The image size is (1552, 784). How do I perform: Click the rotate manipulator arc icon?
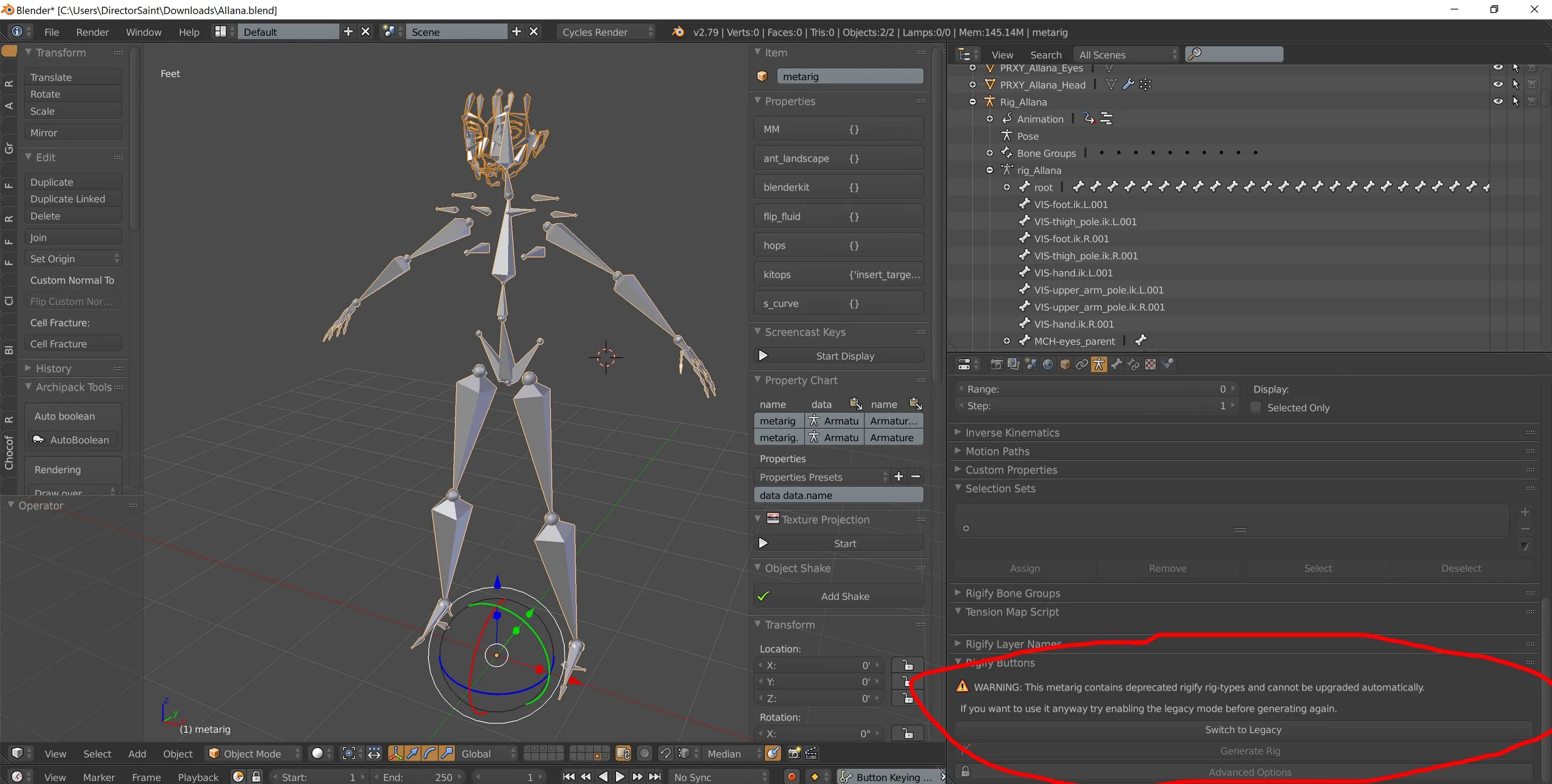tap(429, 753)
